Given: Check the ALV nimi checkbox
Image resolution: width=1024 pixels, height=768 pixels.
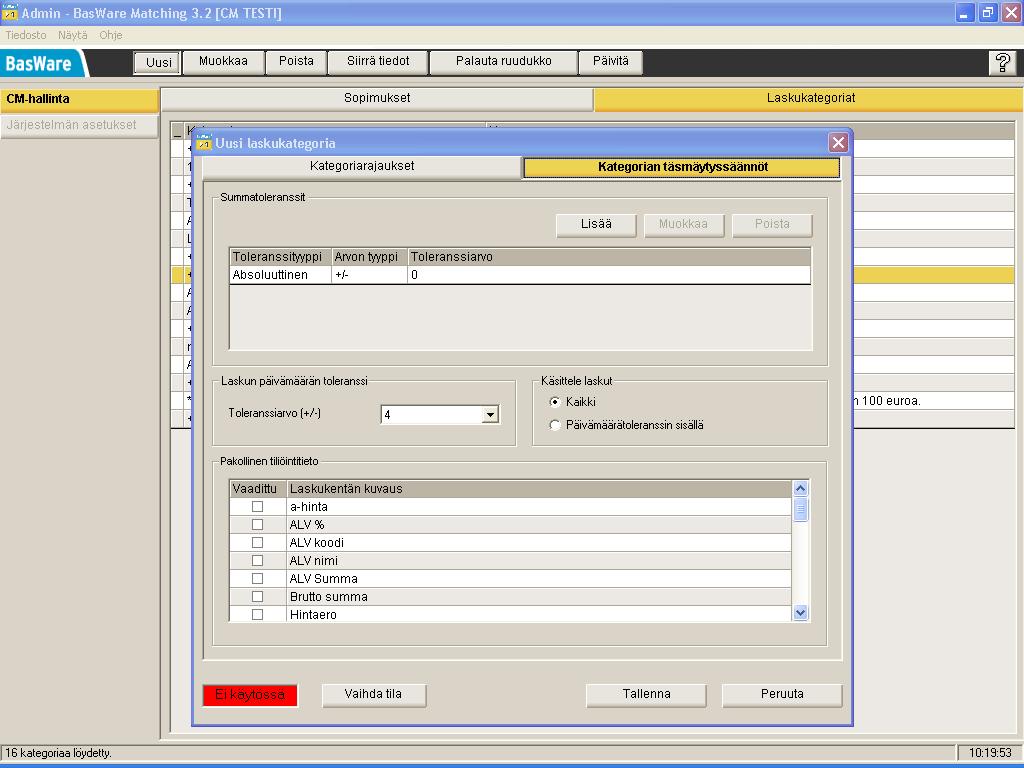Looking at the screenshot, I should coord(257,560).
